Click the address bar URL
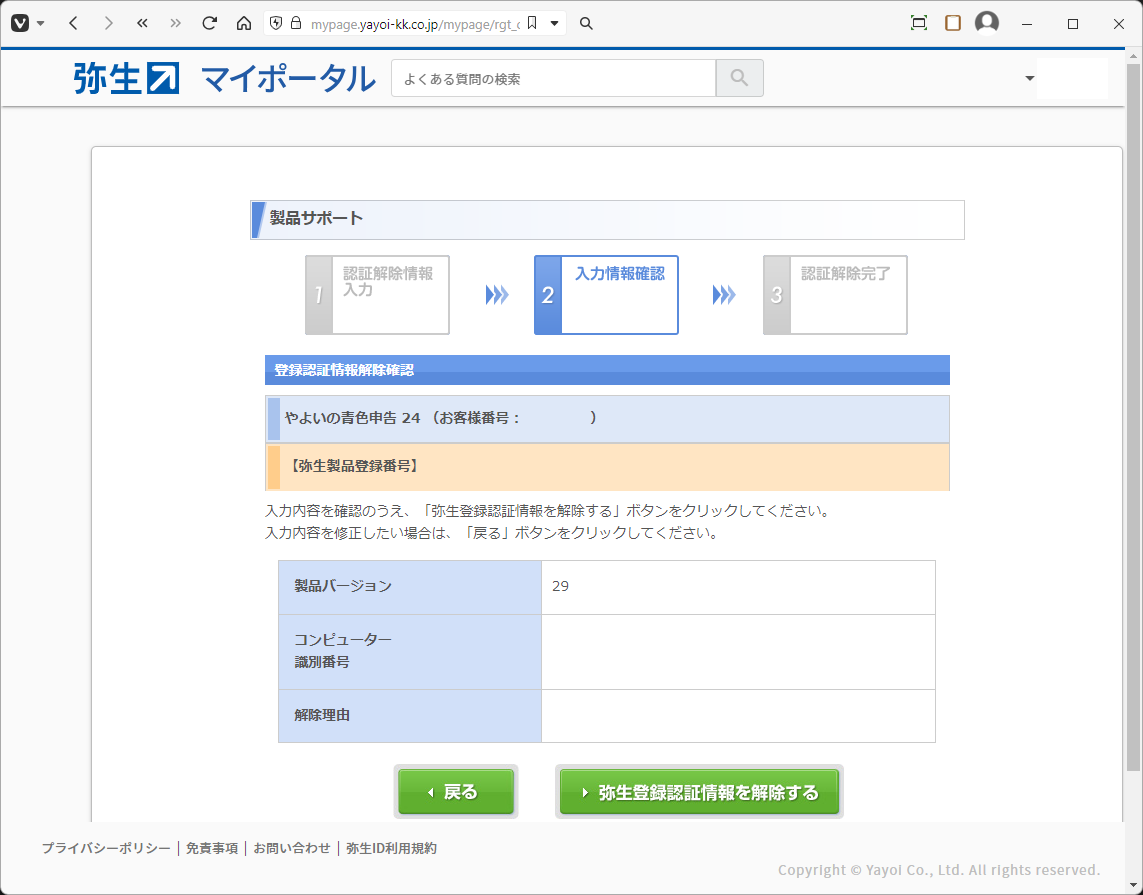The image size is (1143, 895). 415,24
